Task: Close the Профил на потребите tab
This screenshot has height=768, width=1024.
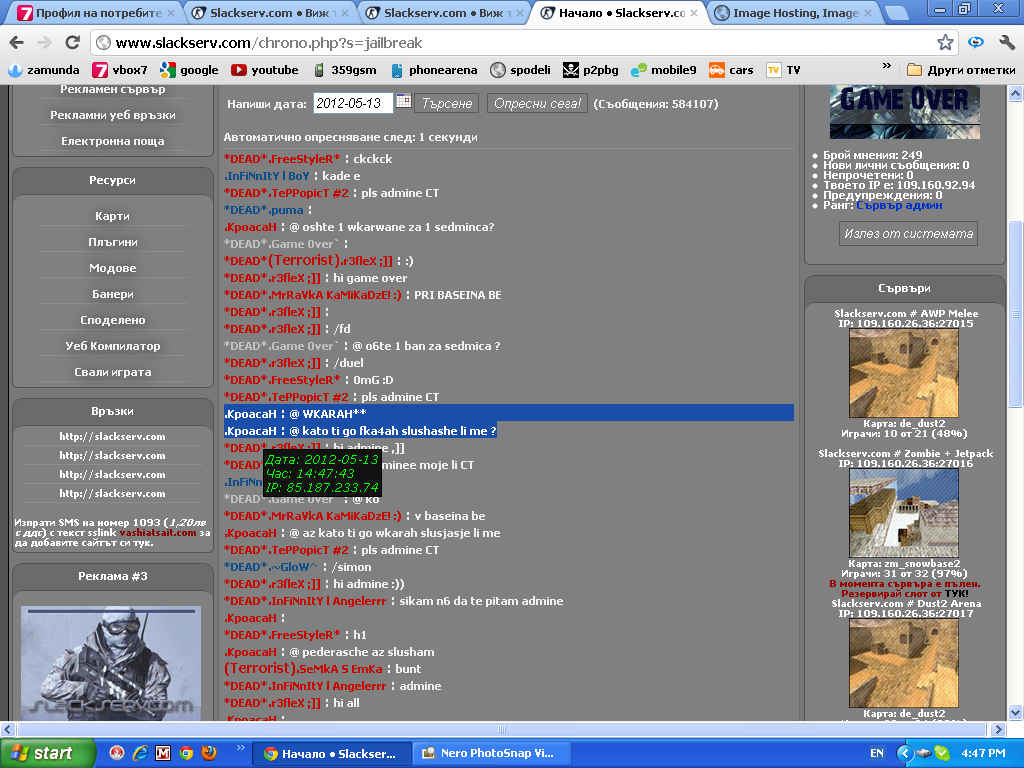Action: [171, 13]
